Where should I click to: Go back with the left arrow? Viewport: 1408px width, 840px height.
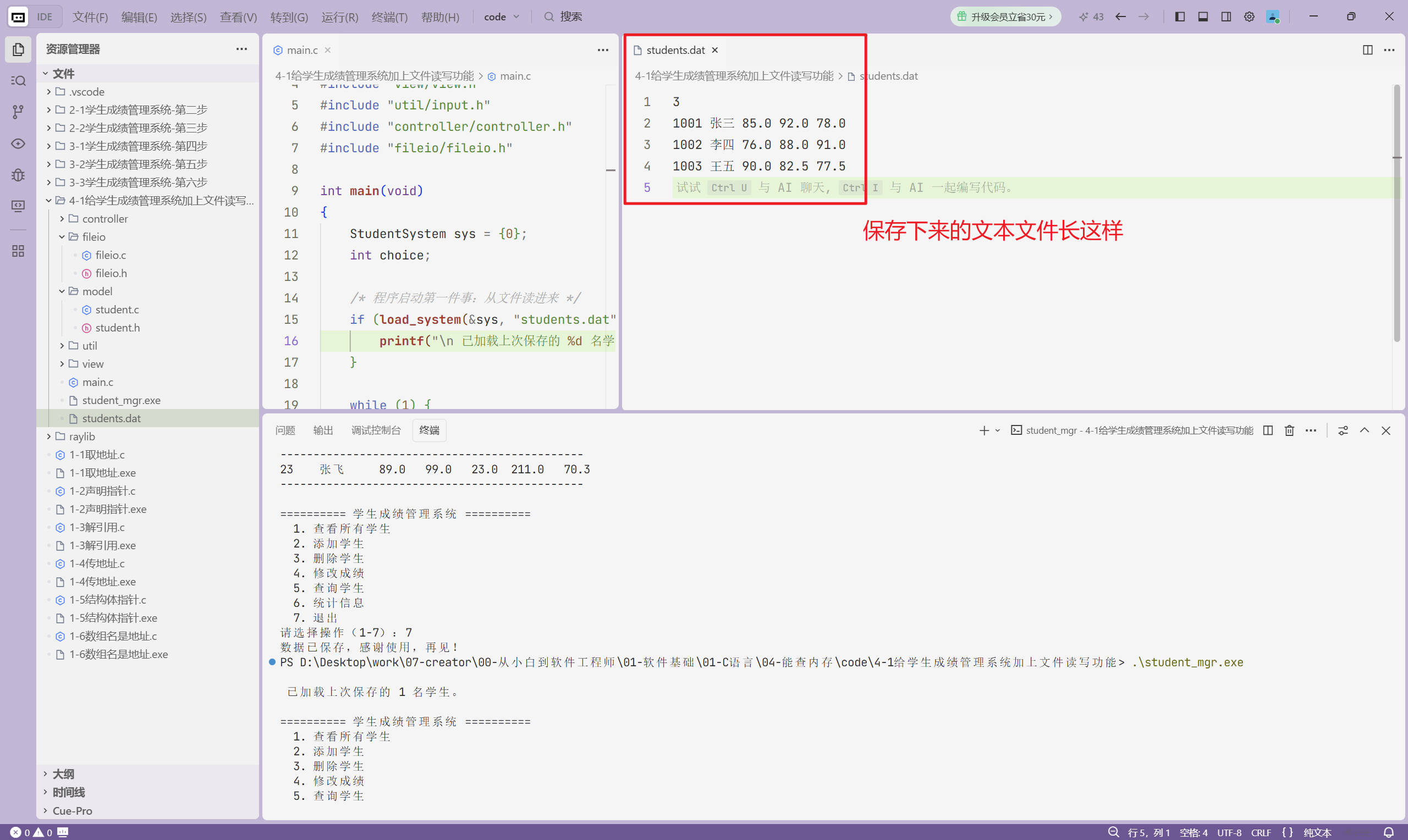coord(1120,16)
